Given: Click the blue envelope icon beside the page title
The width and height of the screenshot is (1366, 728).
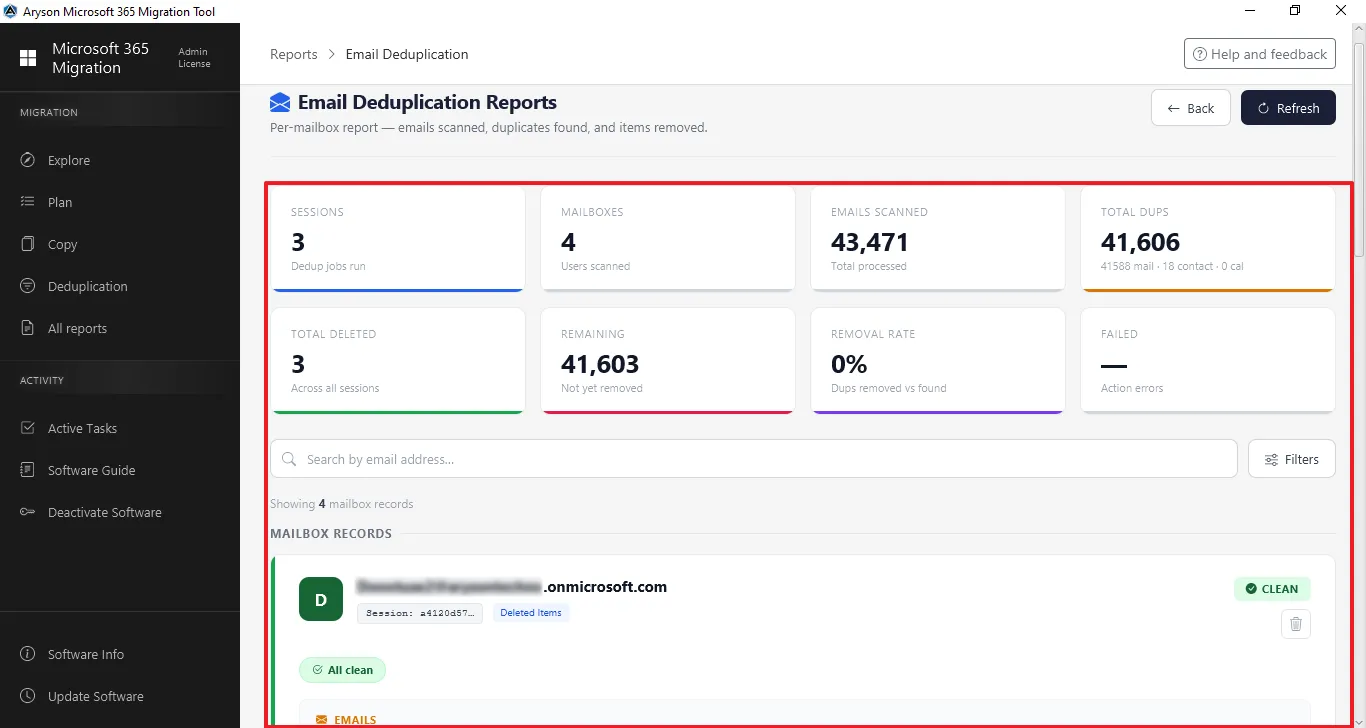Looking at the screenshot, I should 280,102.
